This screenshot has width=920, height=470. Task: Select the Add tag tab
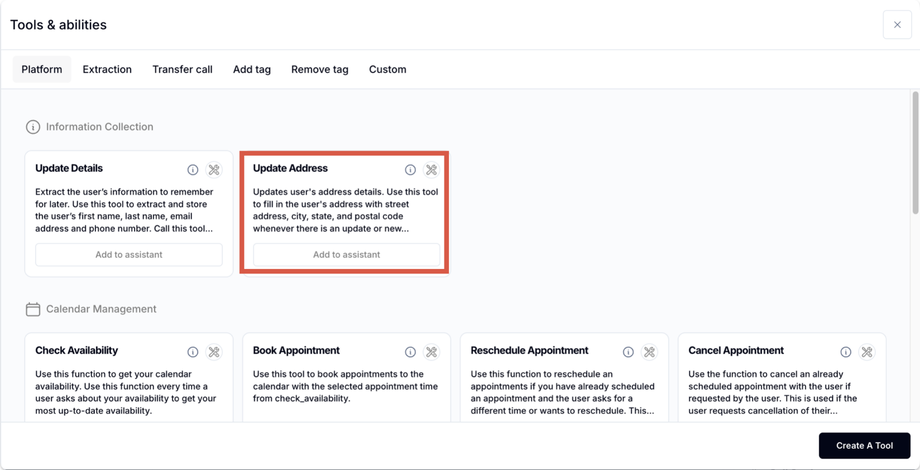(x=252, y=70)
